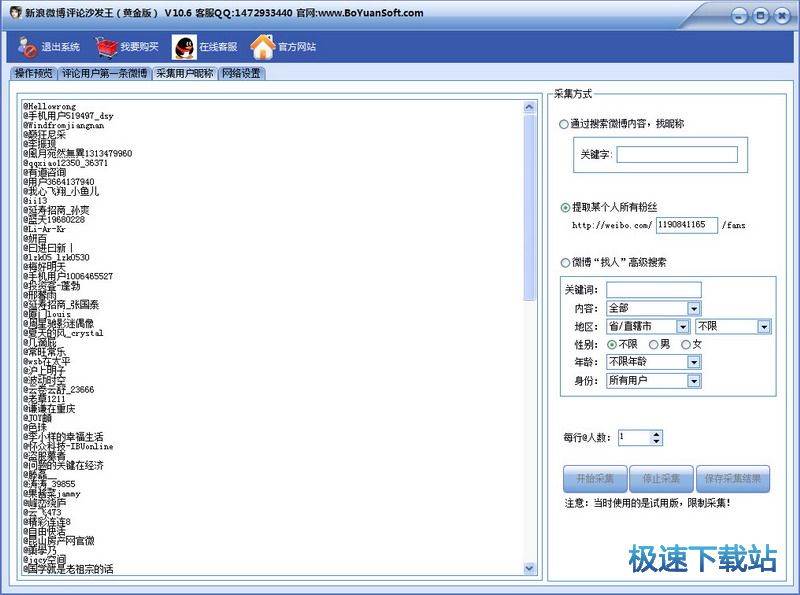Click the list scrollbar down arrow

click(x=530, y=568)
